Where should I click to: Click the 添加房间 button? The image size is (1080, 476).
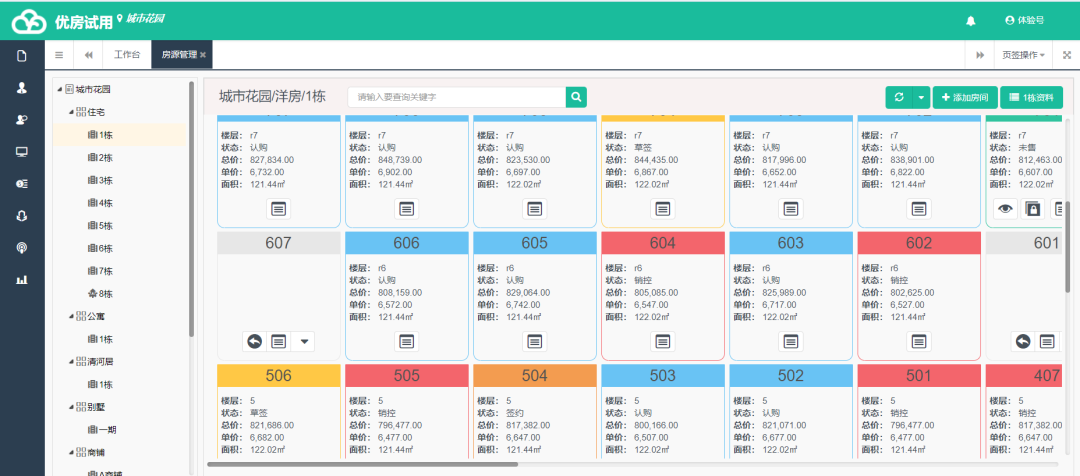pos(965,98)
